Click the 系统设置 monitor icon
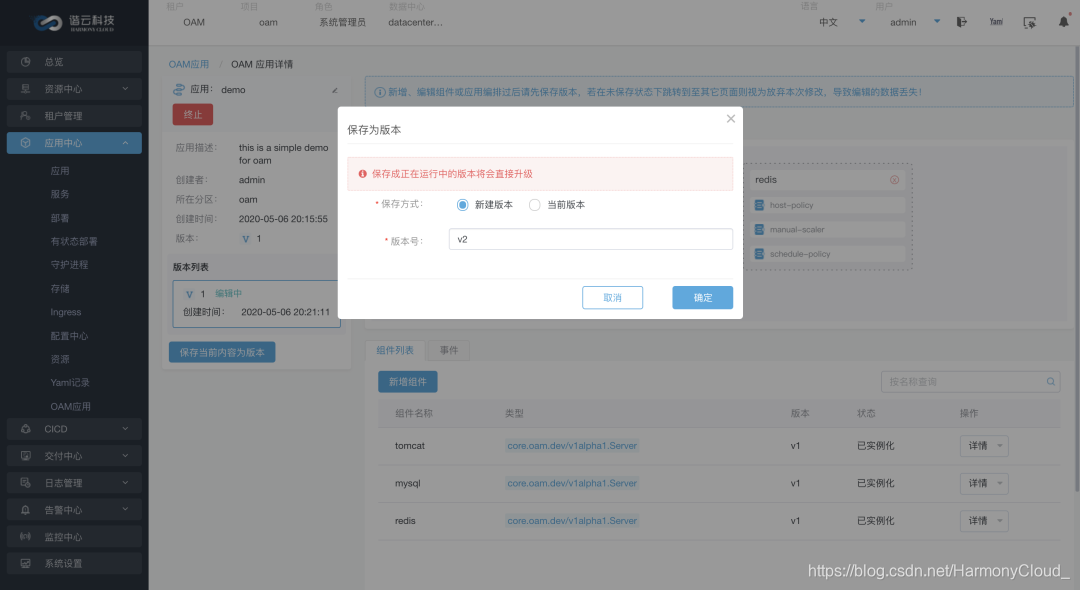This screenshot has height=590, width=1080. point(25,563)
